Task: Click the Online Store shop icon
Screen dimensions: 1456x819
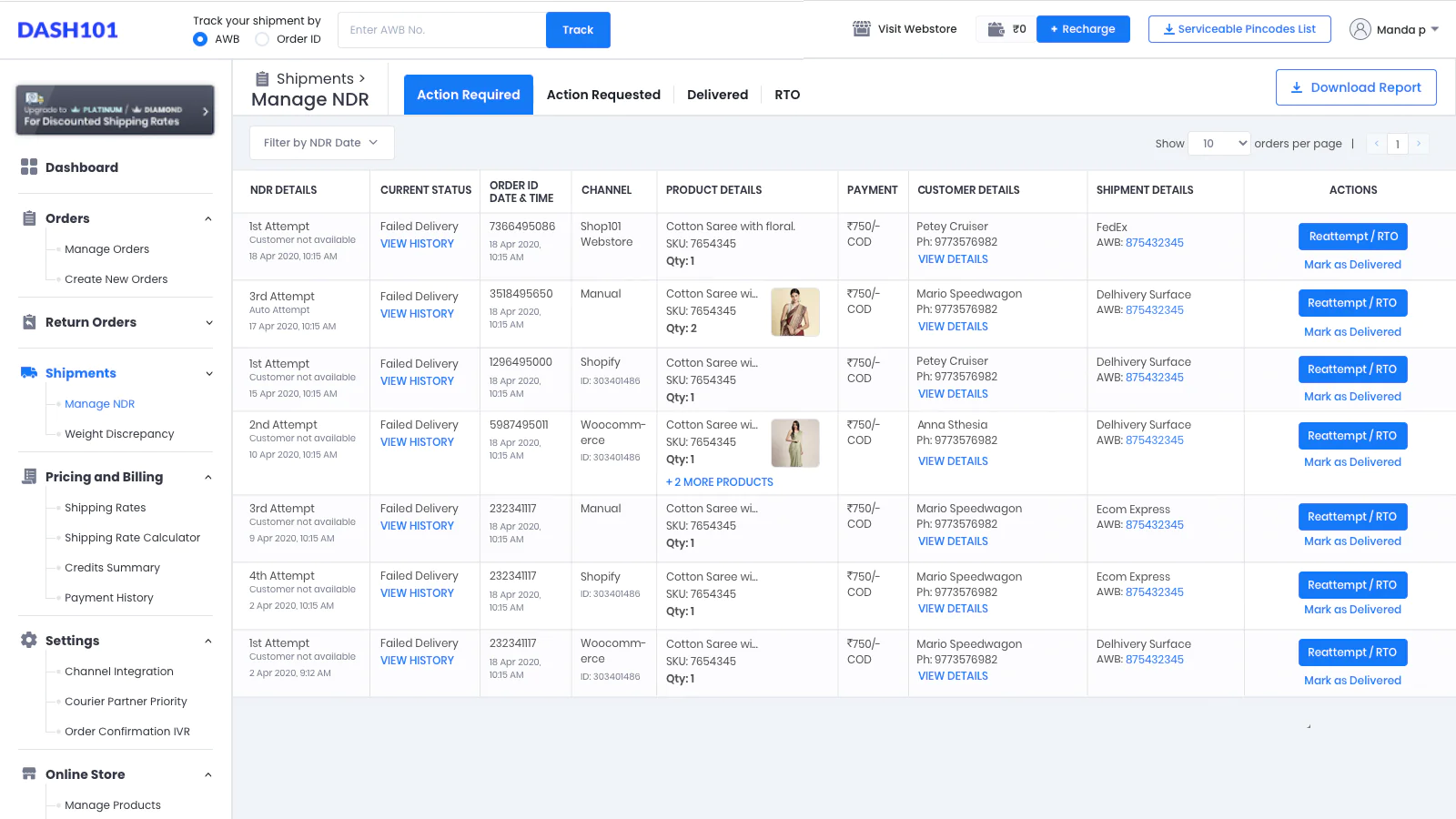Action: pyautogui.click(x=29, y=774)
